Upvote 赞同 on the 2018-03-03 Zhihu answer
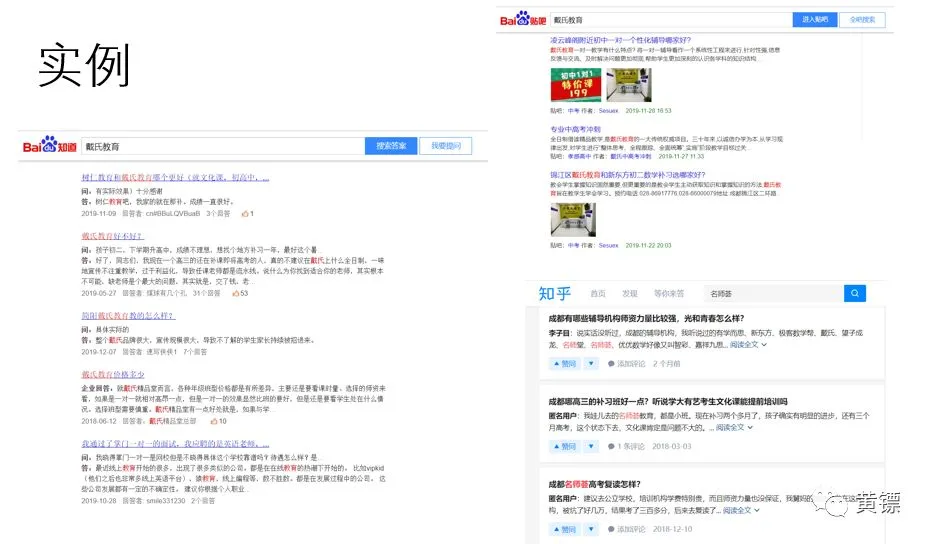The image size is (931, 544). point(564,446)
